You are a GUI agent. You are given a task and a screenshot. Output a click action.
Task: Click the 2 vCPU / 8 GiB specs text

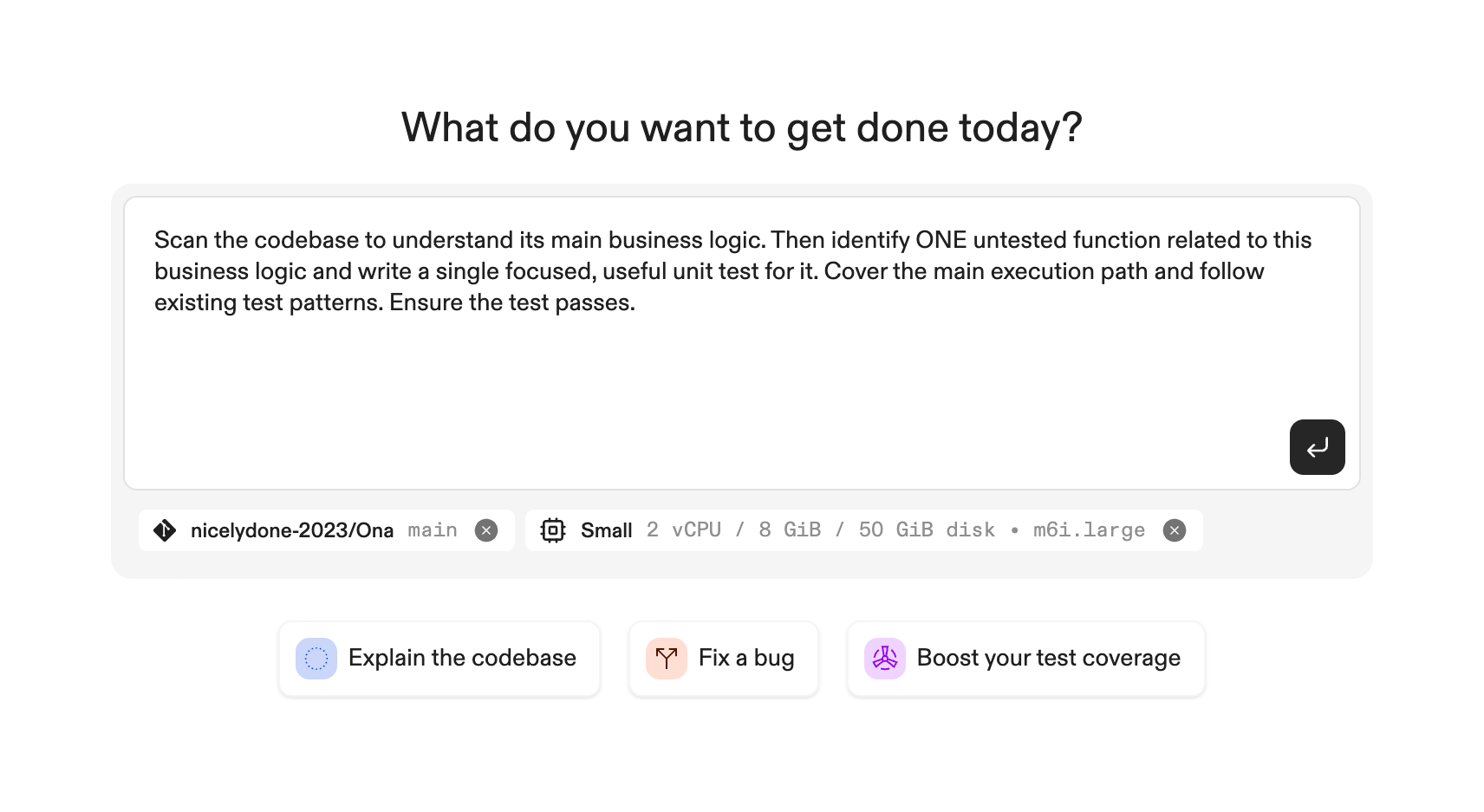733,530
